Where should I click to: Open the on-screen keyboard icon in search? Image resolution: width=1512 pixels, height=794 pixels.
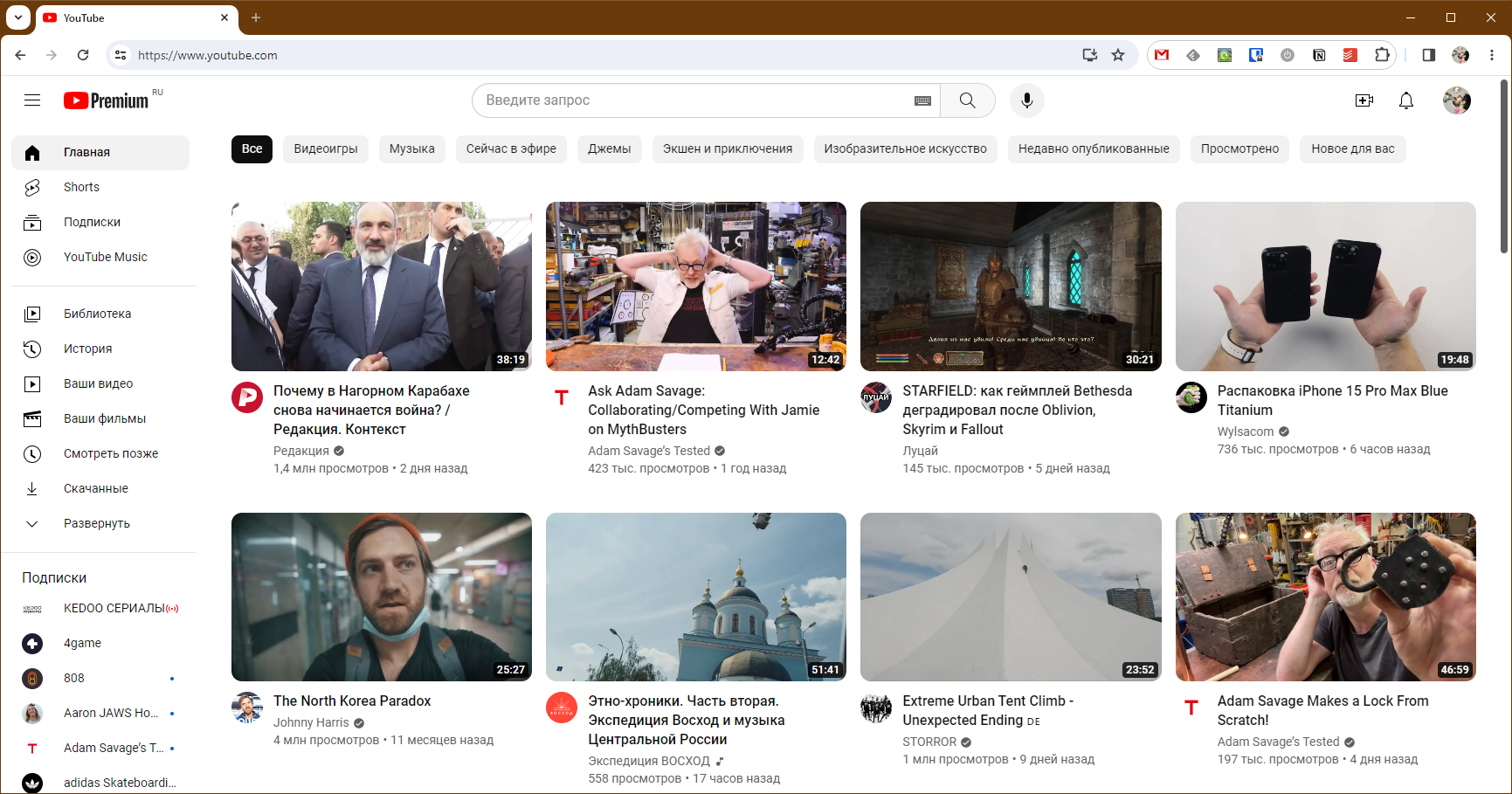click(922, 100)
